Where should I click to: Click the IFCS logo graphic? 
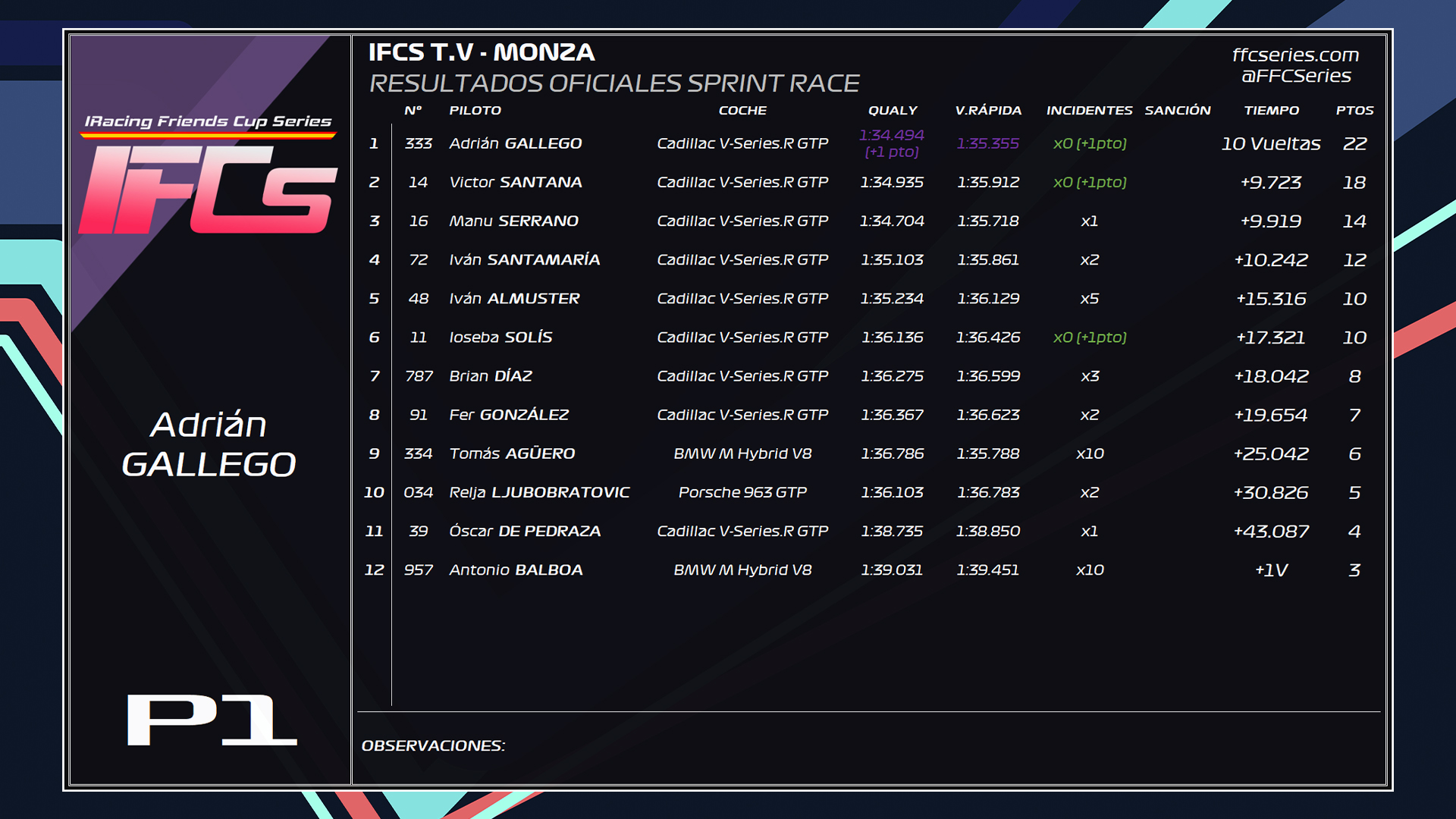pyautogui.click(x=208, y=189)
